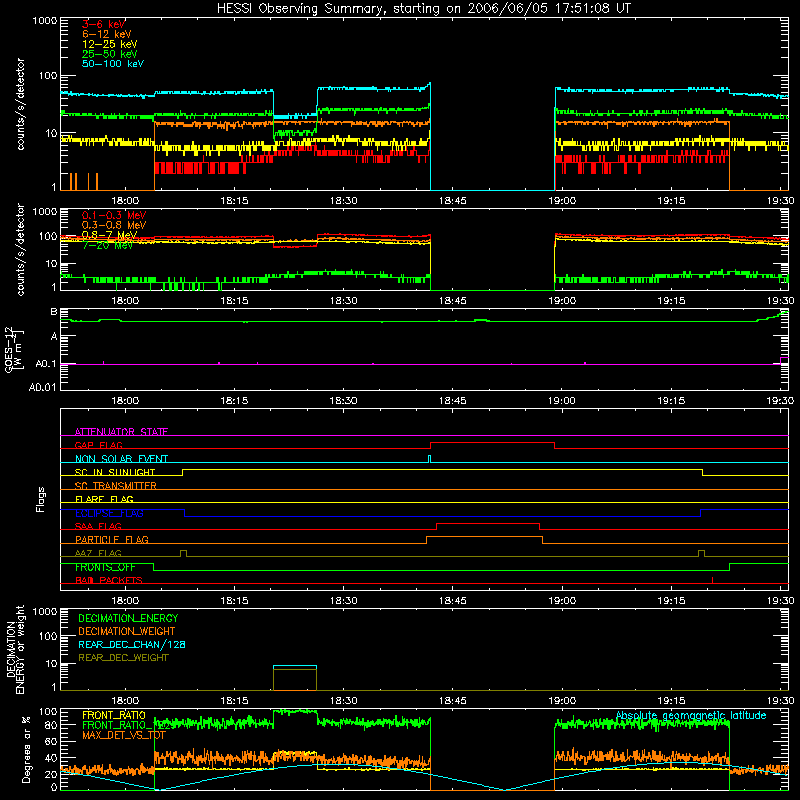Select the SC_IN_SUNLIGHT flag label
This screenshot has height=800, width=800.
click(x=115, y=472)
